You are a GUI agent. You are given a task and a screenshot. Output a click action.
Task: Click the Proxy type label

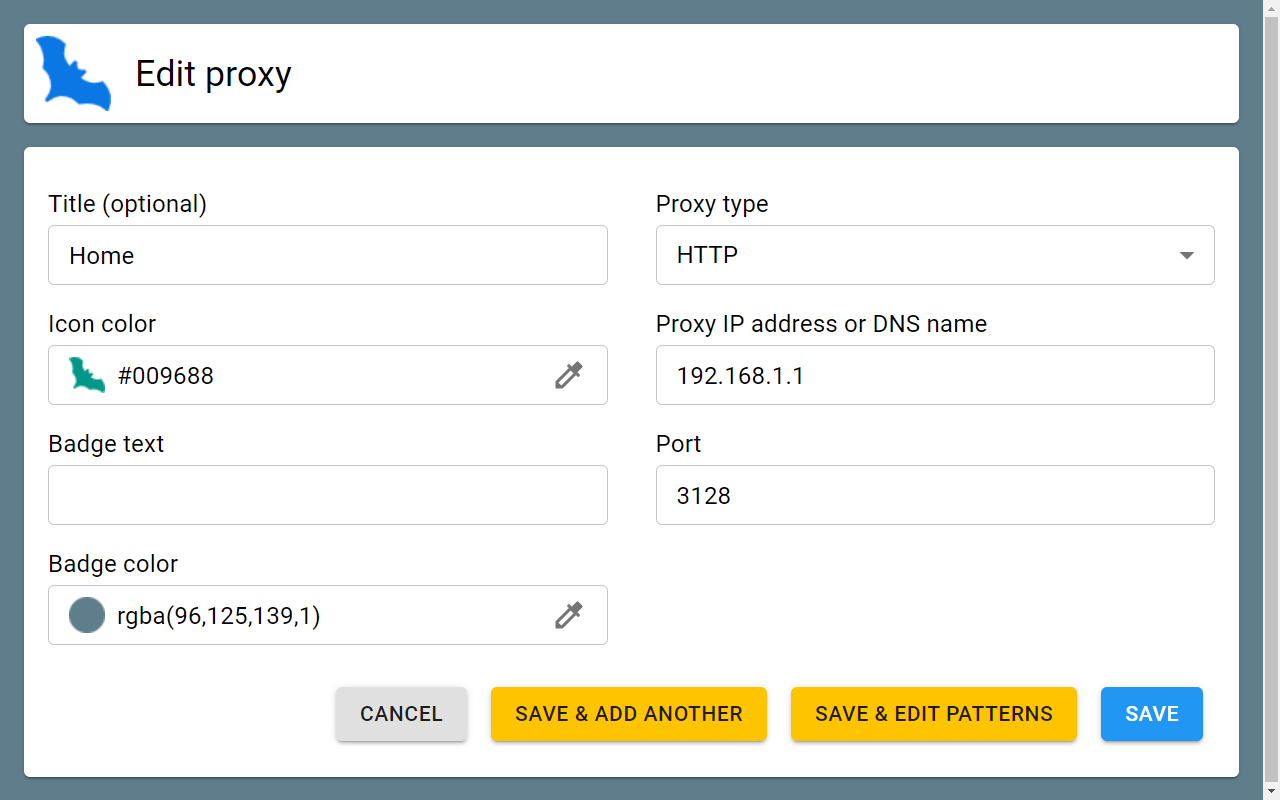coord(712,204)
